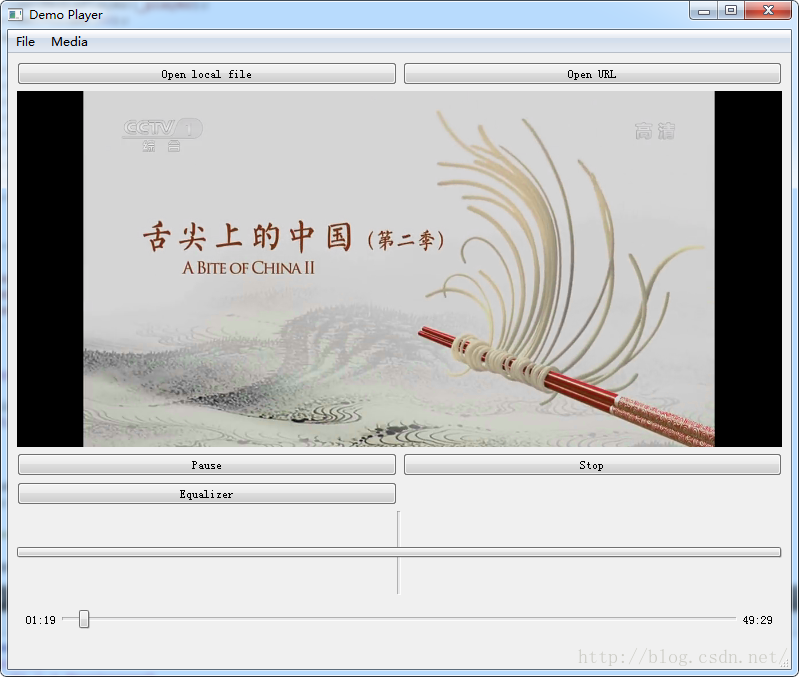Click the elapsed time 01:19
Image resolution: width=799 pixels, height=677 pixels.
(40, 620)
